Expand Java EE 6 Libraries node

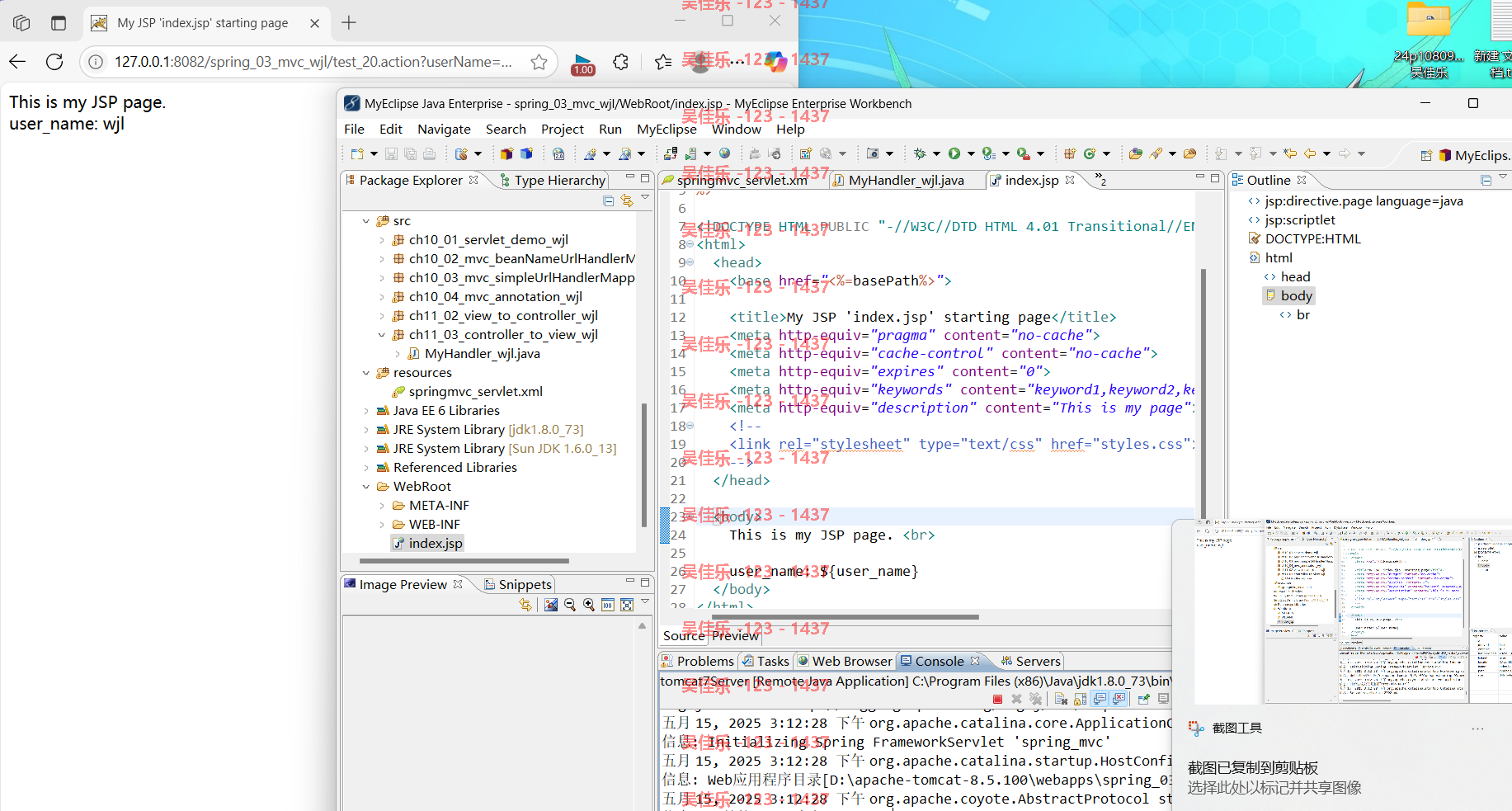click(365, 411)
